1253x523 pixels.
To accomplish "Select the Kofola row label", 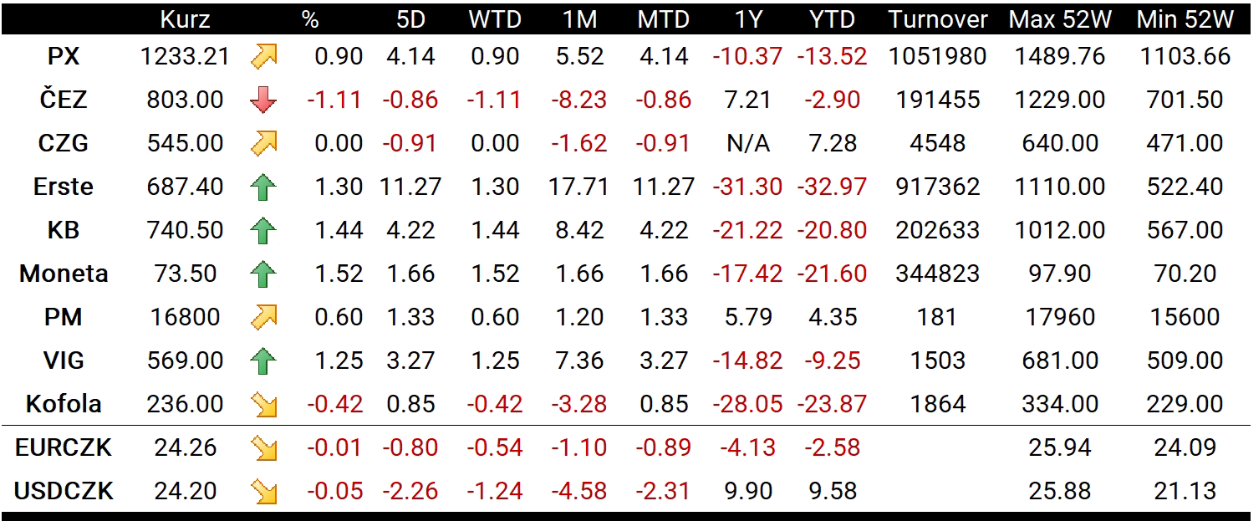I will point(64,404).
